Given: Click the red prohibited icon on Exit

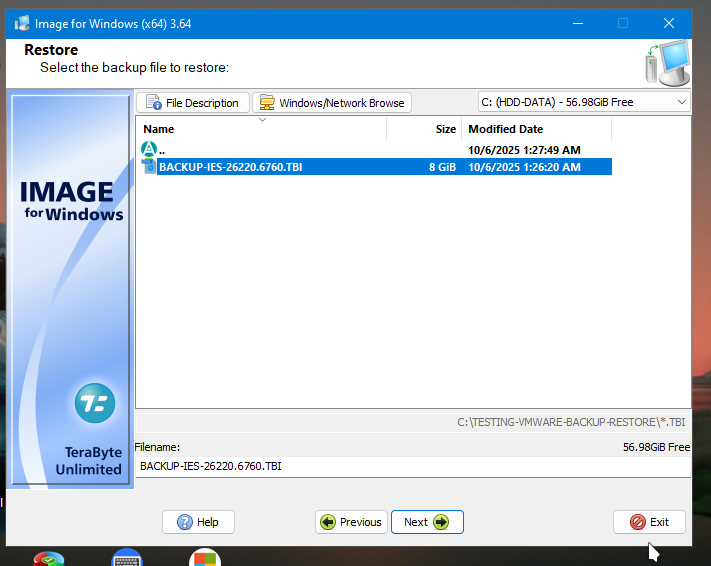Looking at the screenshot, I should pos(638,522).
